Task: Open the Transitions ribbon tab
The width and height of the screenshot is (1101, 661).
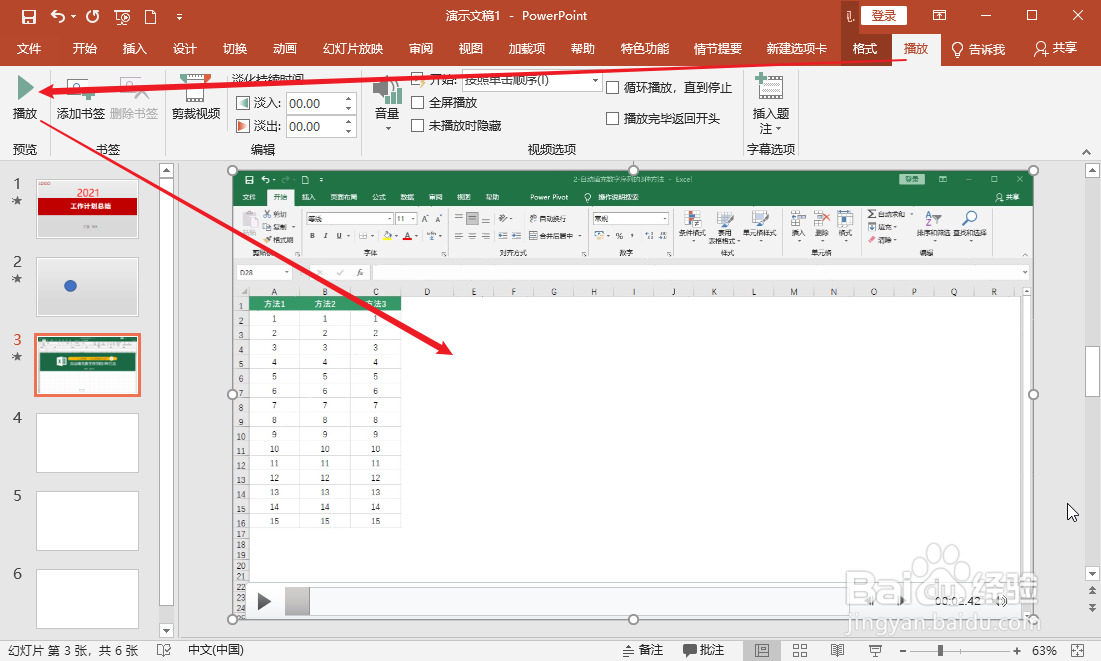Action: point(235,48)
